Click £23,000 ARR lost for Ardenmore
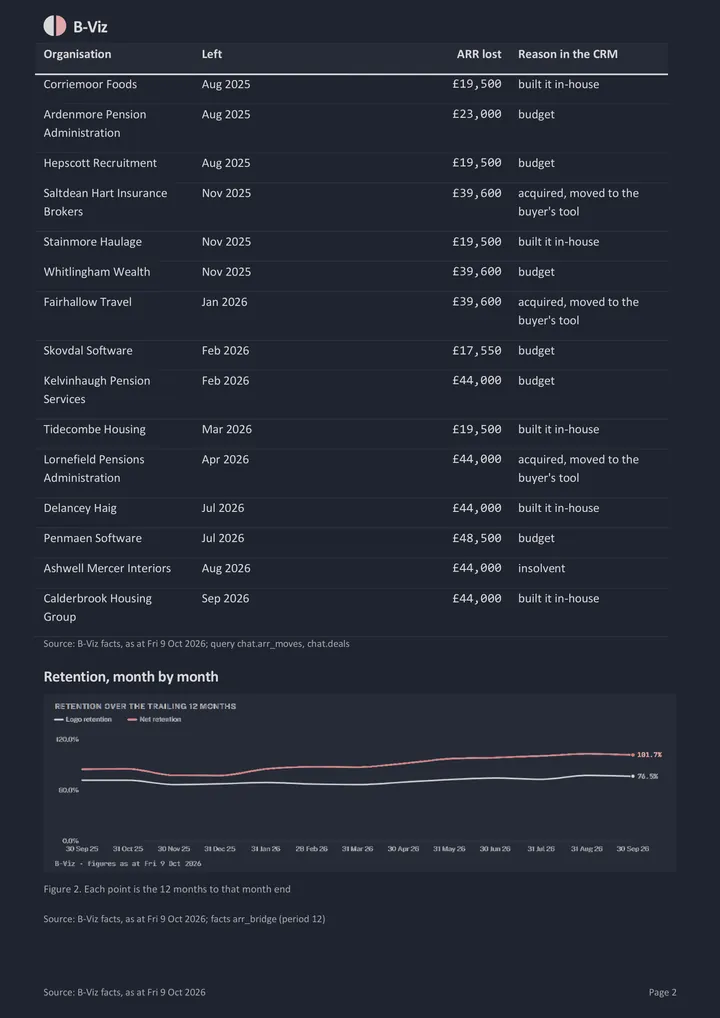Viewport: 720px width, 1018px height. point(477,114)
